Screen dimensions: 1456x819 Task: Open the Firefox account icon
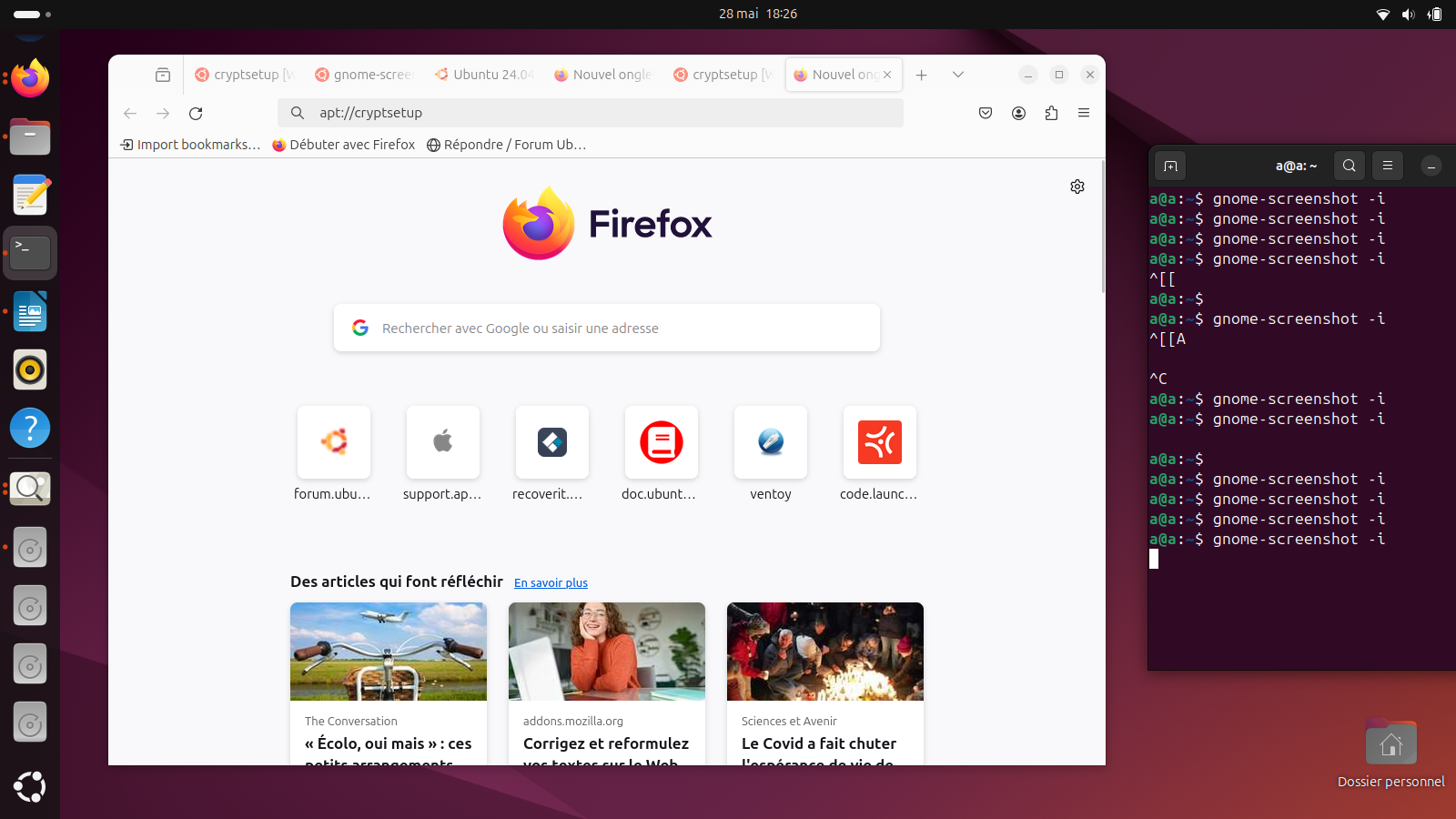click(1018, 113)
